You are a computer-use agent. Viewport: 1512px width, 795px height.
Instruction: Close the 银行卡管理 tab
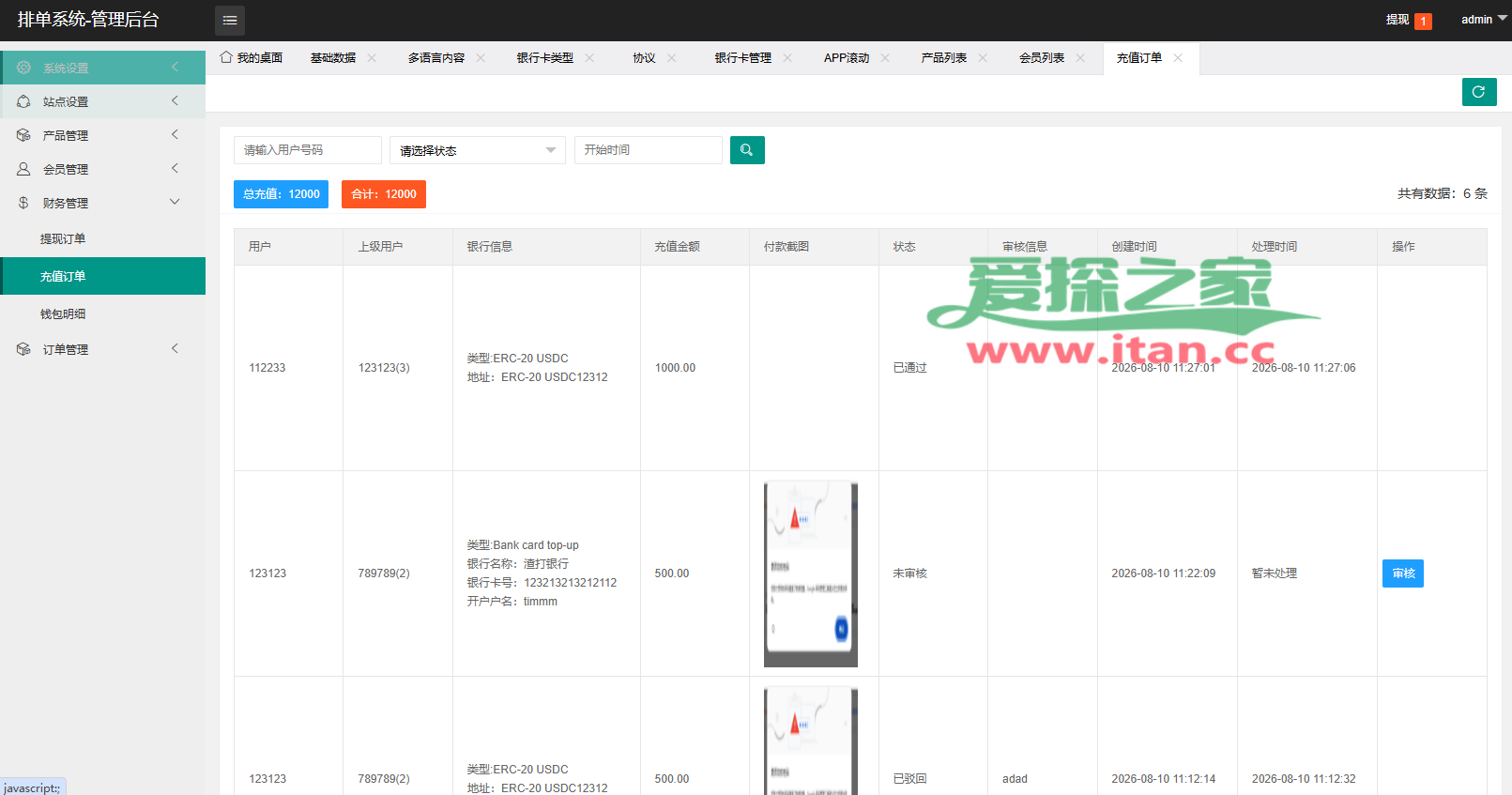[x=787, y=58]
